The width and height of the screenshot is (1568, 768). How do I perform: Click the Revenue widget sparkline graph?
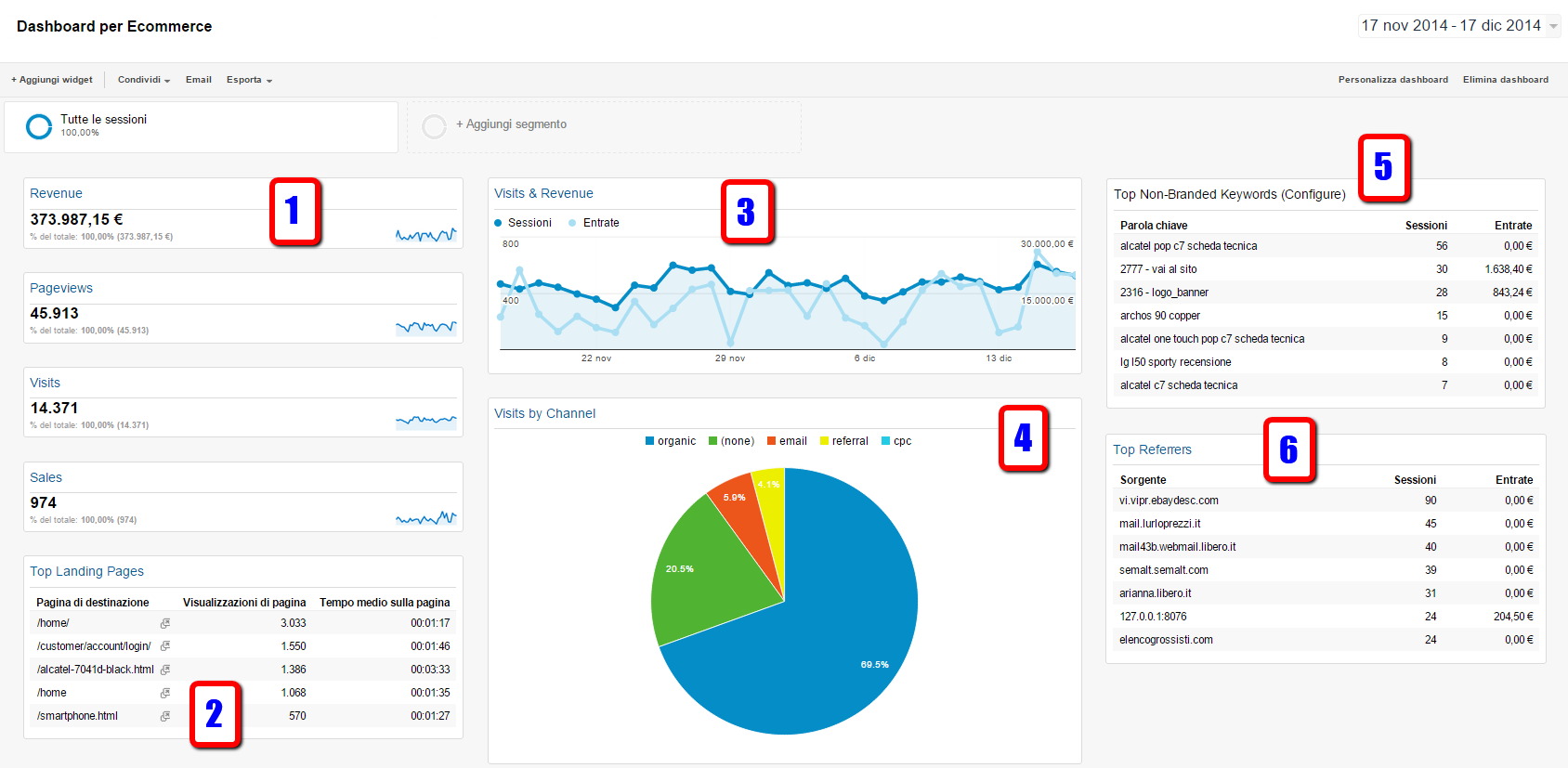click(x=425, y=235)
